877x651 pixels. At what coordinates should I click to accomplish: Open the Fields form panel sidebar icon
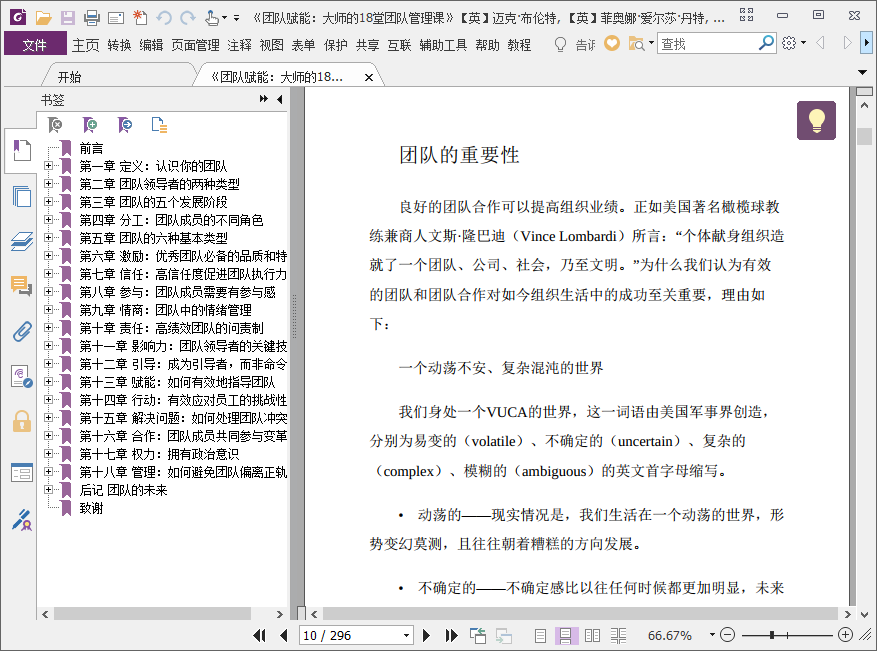point(22,474)
